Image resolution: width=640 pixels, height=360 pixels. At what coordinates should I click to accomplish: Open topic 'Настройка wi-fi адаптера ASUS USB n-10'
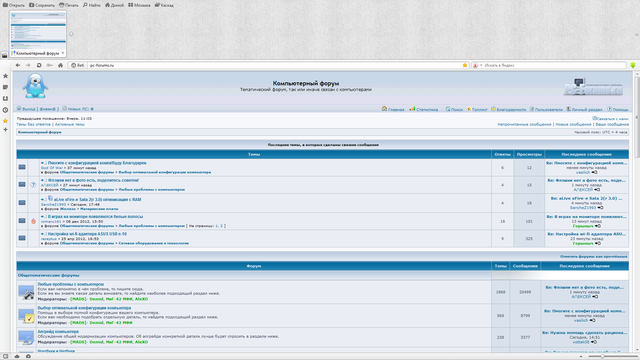(87, 234)
